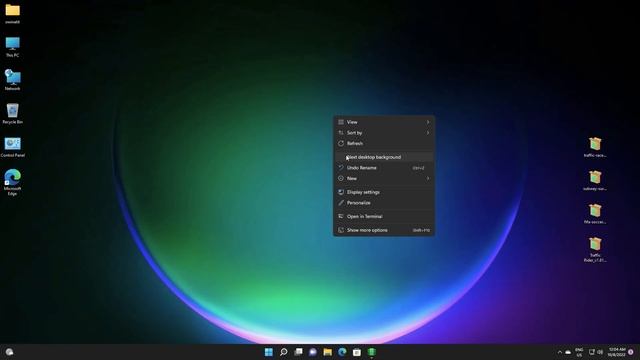Open Search from the taskbar
This screenshot has width=640, height=360.
[283, 352]
